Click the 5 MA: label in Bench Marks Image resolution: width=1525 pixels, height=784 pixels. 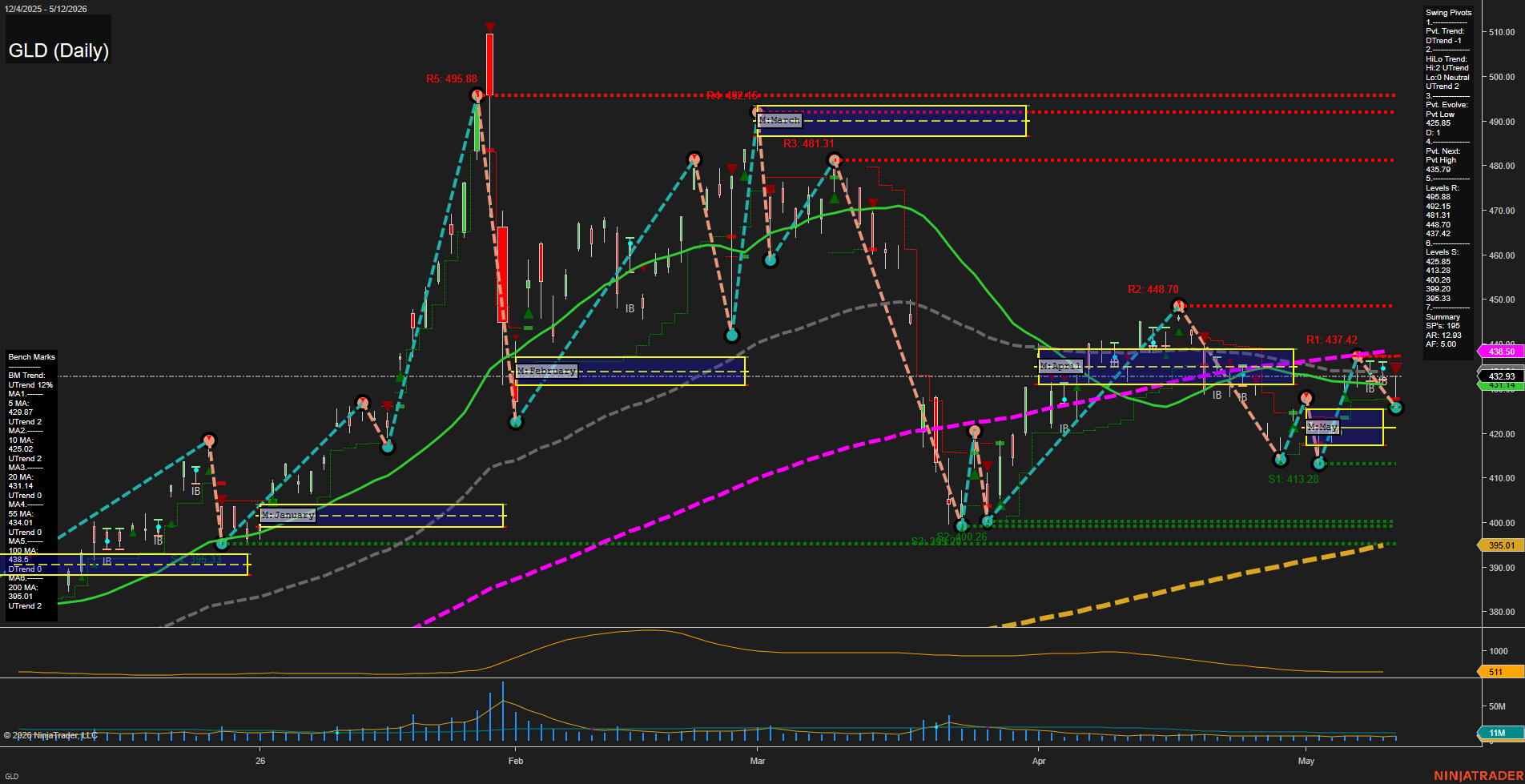[x=18, y=404]
